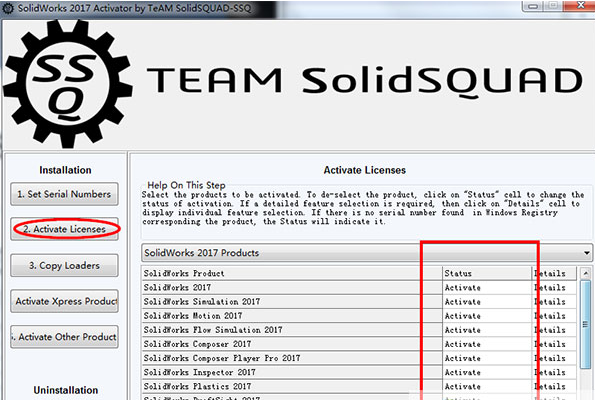The image size is (595, 400).
Task: Open Details for SolidWorks 2017 row
Action: point(554,288)
